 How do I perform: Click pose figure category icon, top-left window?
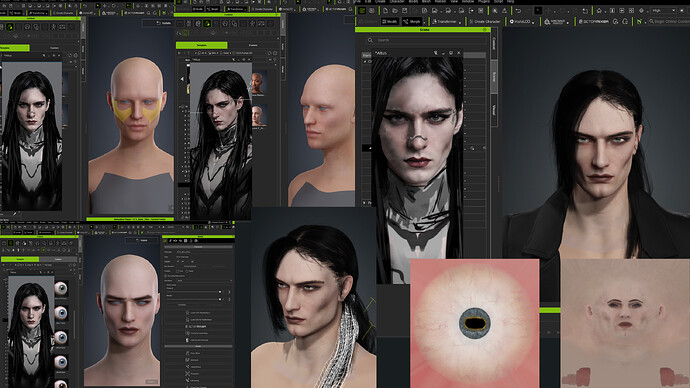tap(53, 27)
